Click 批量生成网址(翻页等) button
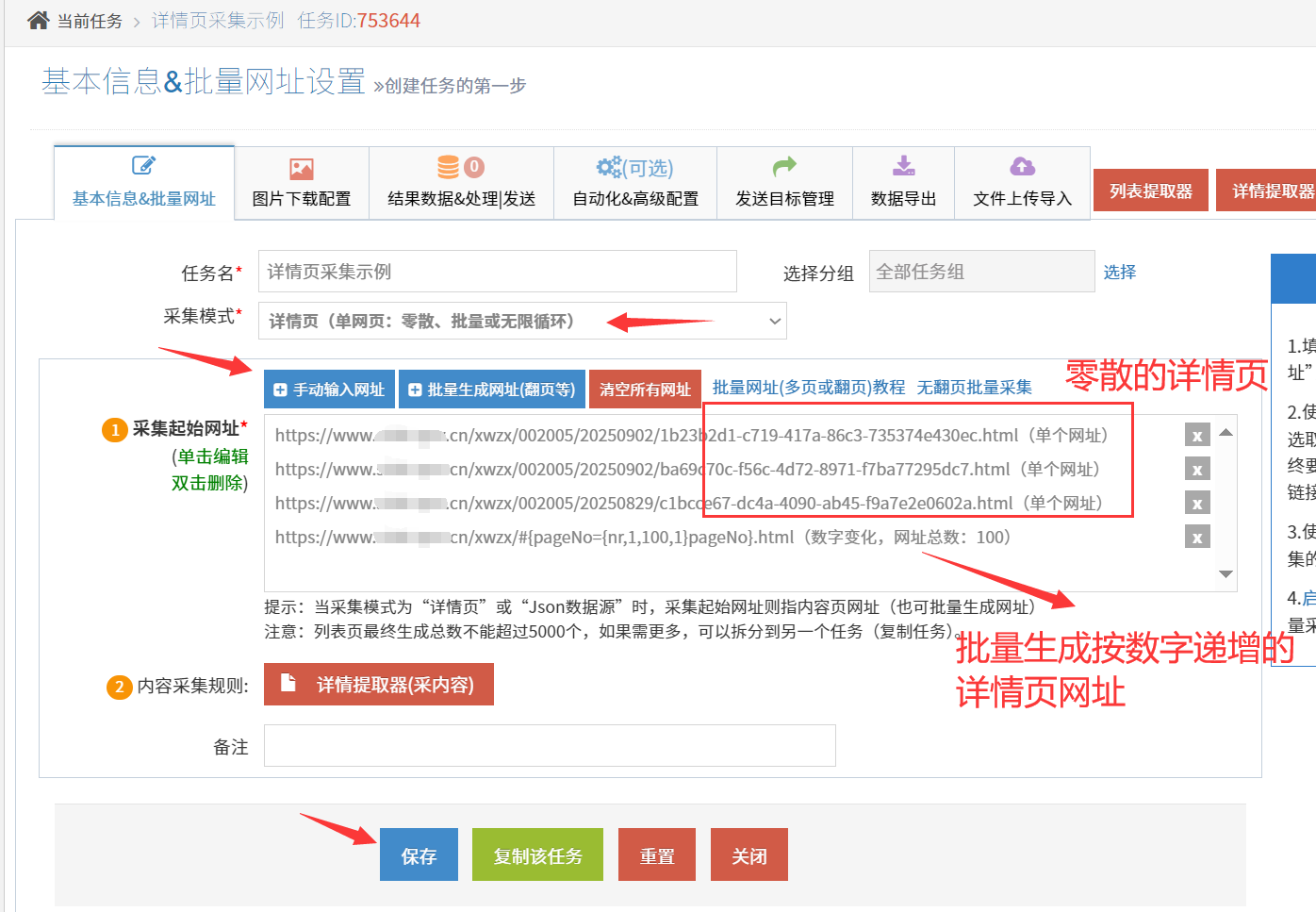The height and width of the screenshot is (912, 1316). tap(492, 390)
